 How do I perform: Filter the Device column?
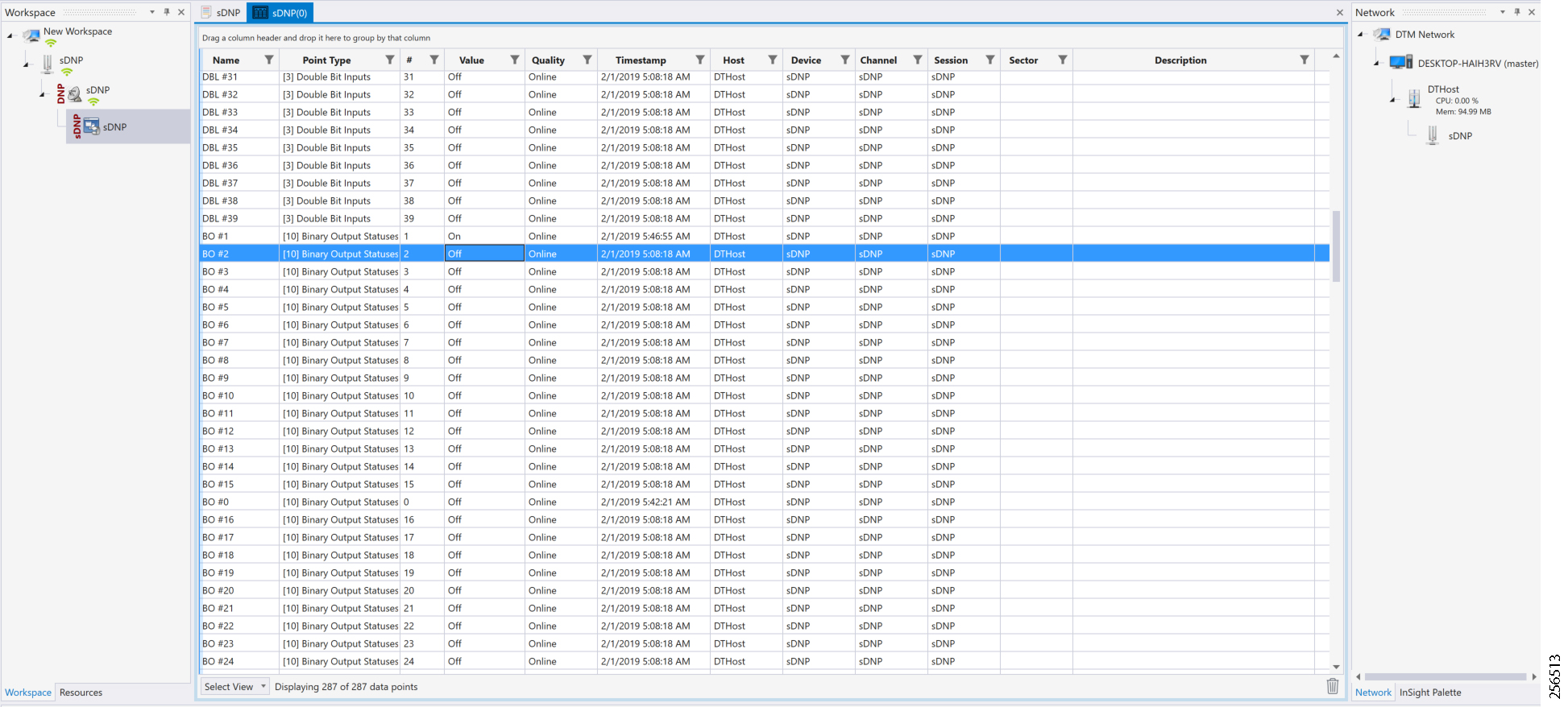point(845,60)
